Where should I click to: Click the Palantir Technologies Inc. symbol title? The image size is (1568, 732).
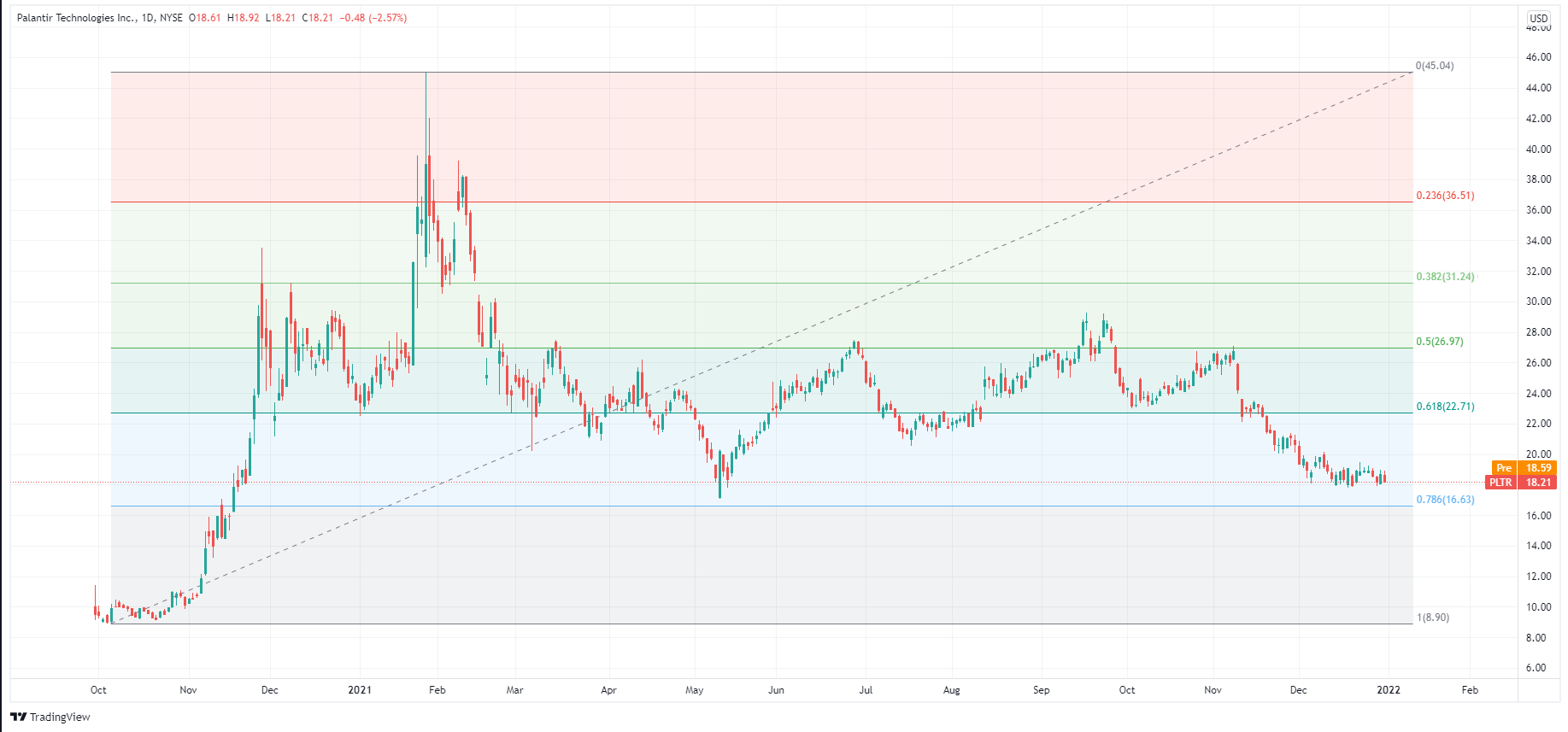coord(77,18)
